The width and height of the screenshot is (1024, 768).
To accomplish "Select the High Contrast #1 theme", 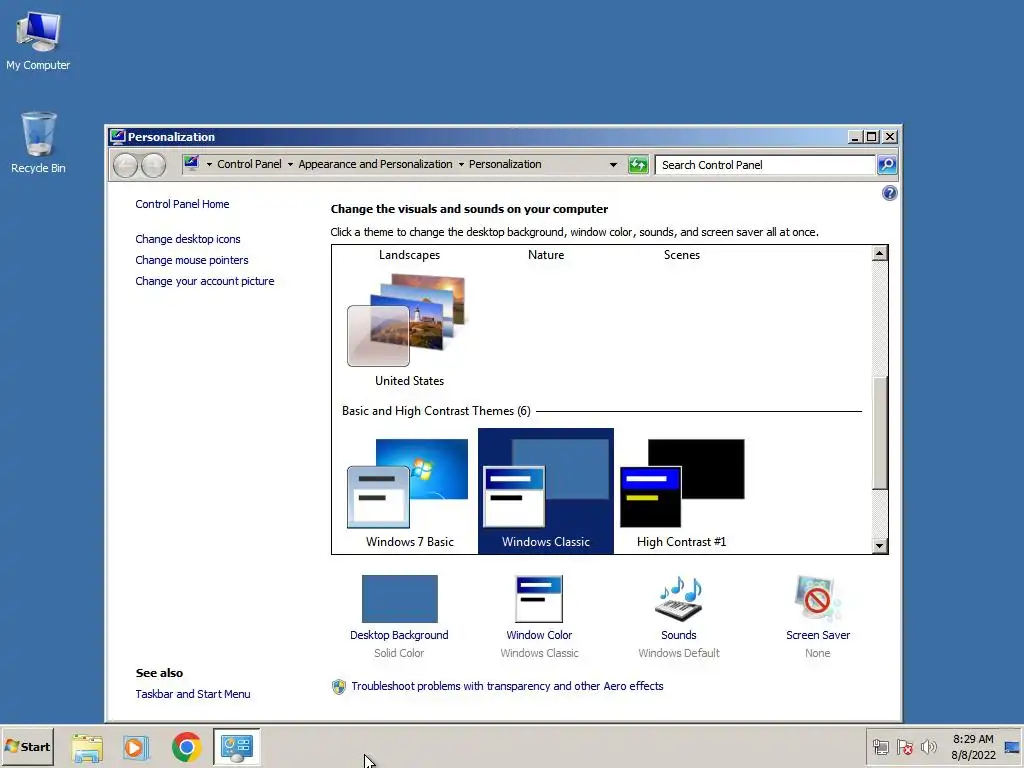I will (x=682, y=493).
